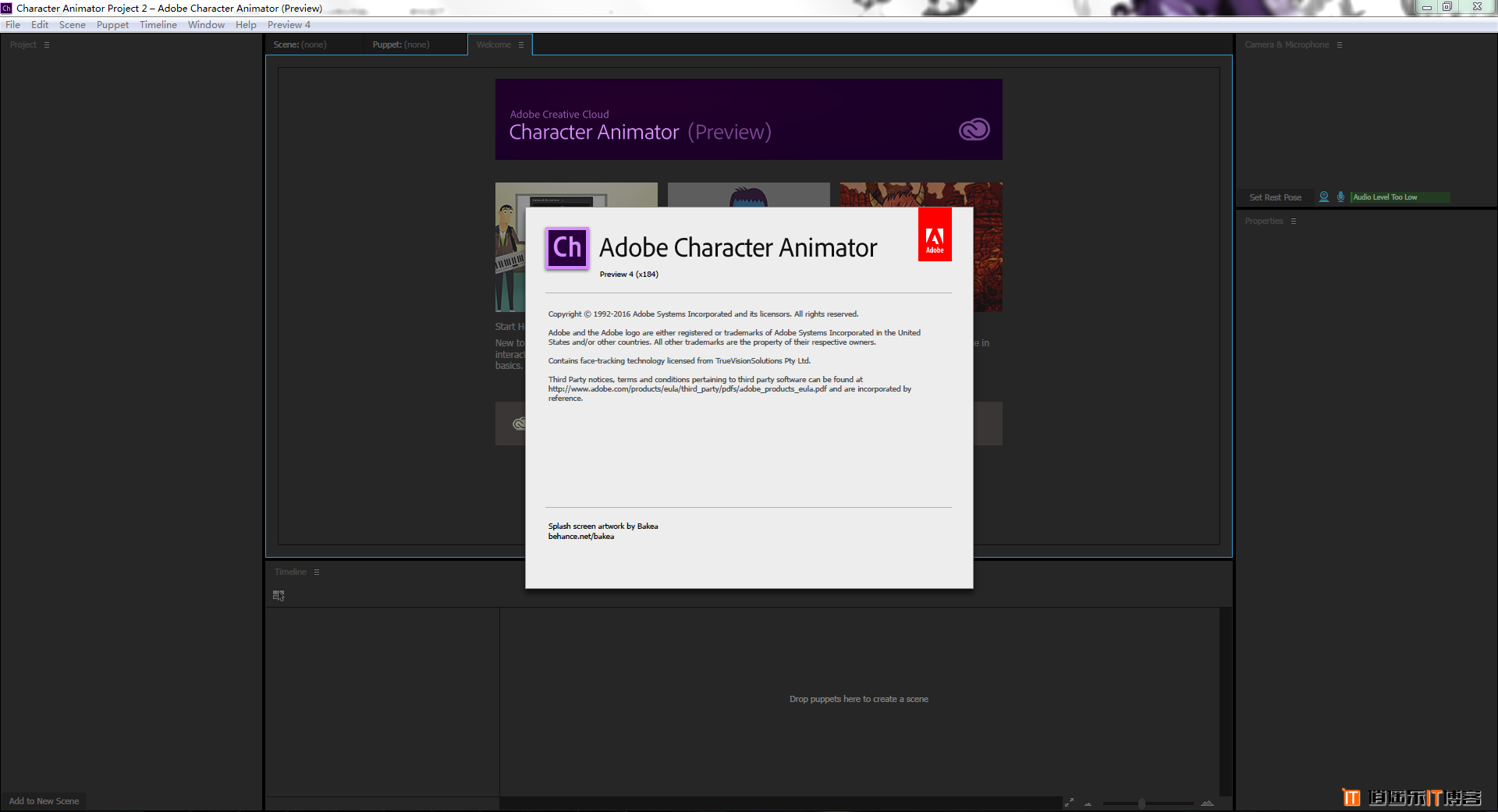Image resolution: width=1498 pixels, height=812 pixels.
Task: Click the Set Rest Pose button
Action: pyautogui.click(x=1276, y=198)
